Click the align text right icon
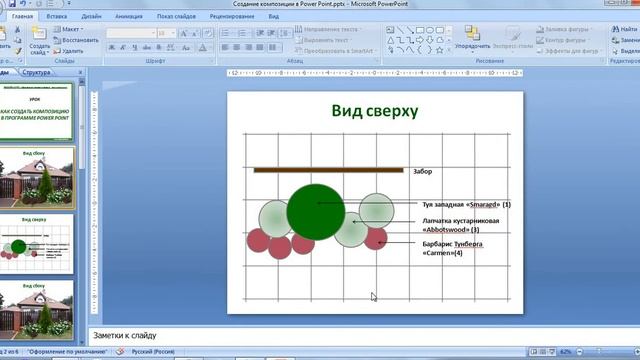640x360 pixels. (248, 47)
